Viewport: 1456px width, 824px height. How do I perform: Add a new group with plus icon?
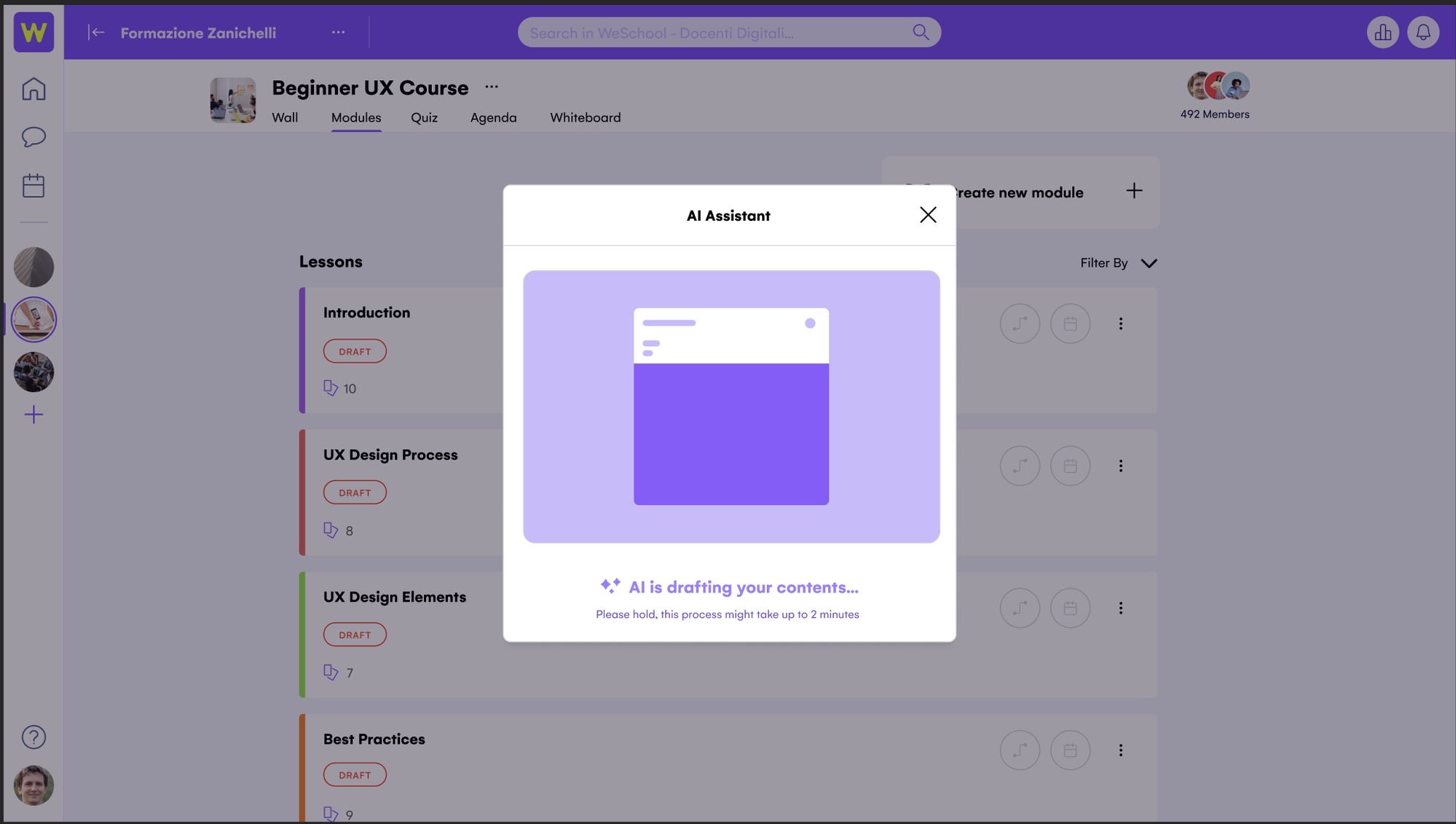pyautogui.click(x=34, y=415)
